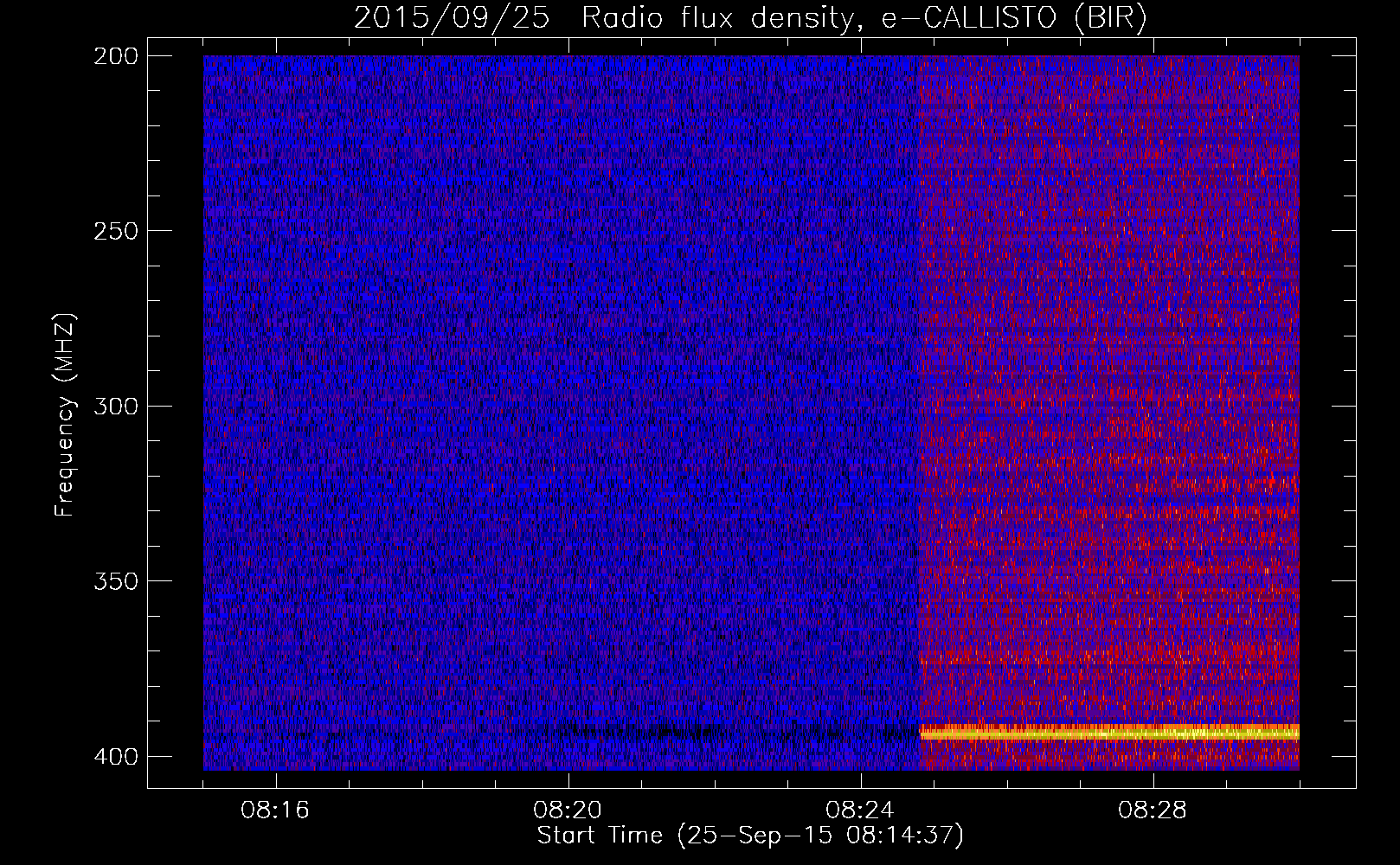Click the bright yellow emission band near 395 MHz
The width and height of the screenshot is (1400, 865).
click(x=1109, y=733)
